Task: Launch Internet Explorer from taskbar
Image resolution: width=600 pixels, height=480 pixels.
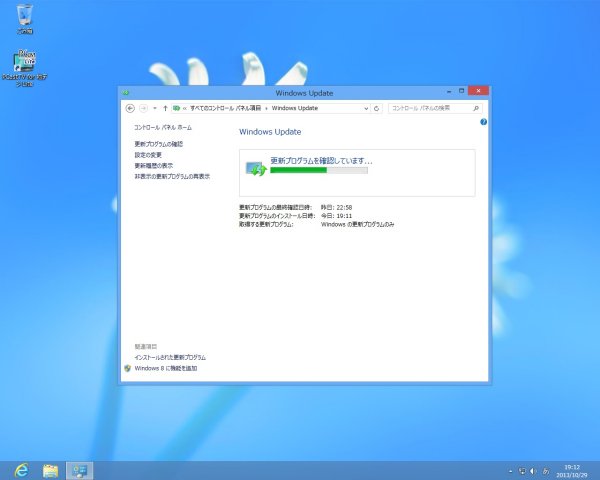Action: click(x=21, y=470)
